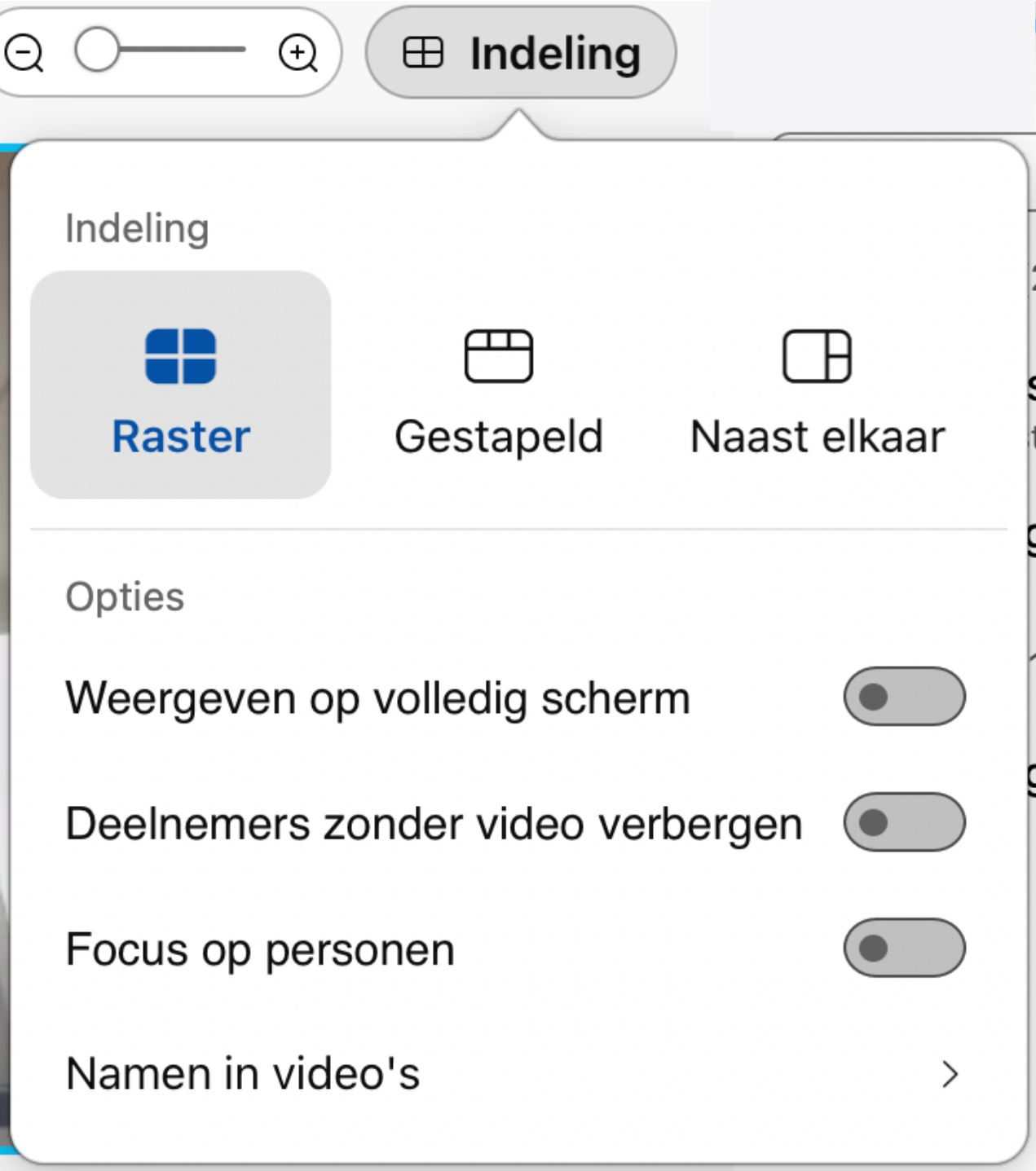The image size is (1036, 1171).
Task: Enable Deelnemers zonder video verbergen
Action: click(x=905, y=822)
